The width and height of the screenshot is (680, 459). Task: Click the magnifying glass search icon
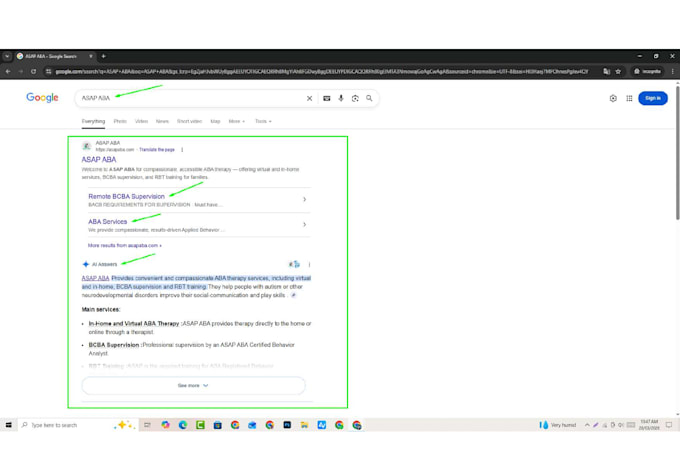369,98
